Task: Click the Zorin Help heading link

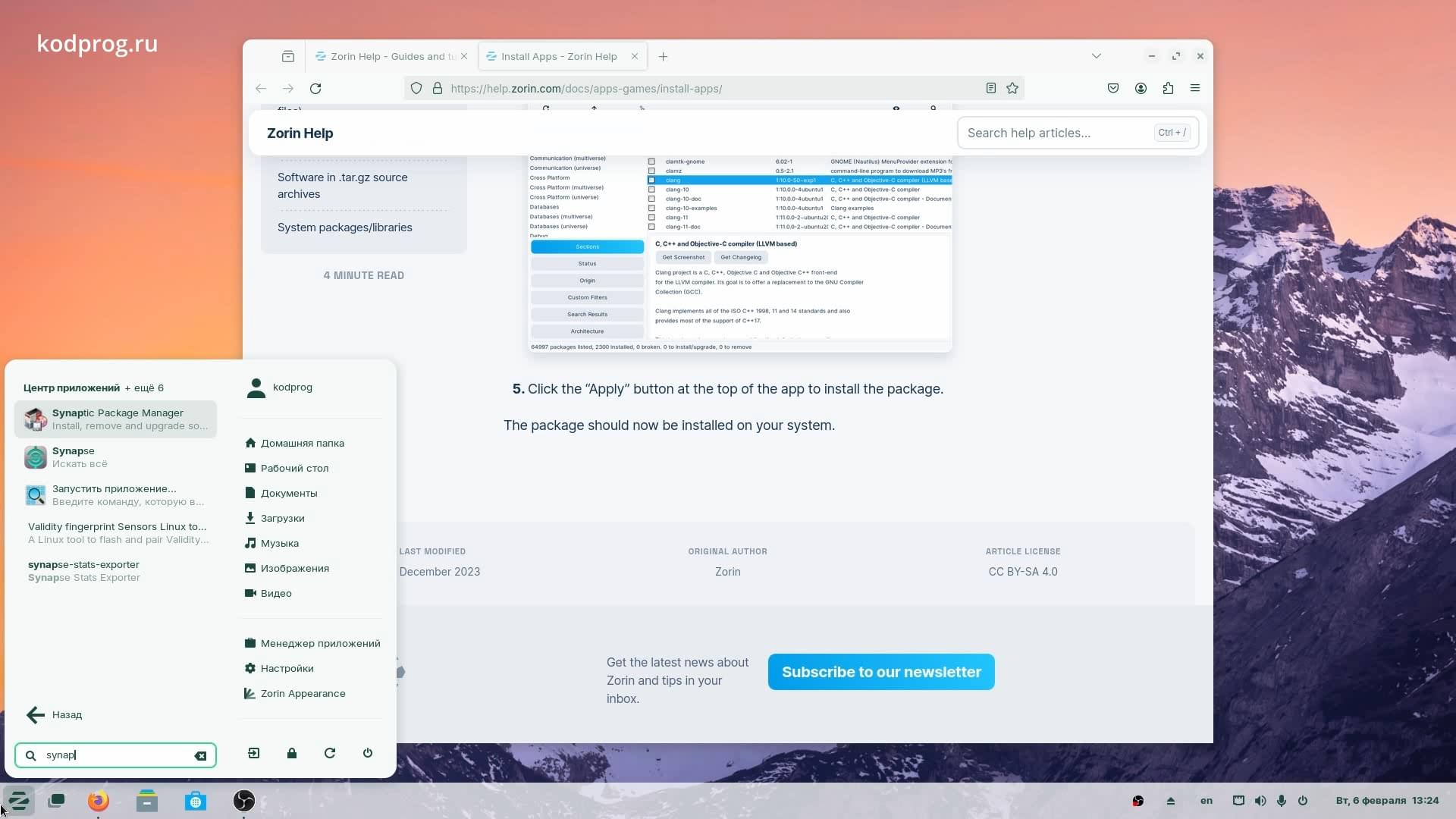Action: coord(300,133)
